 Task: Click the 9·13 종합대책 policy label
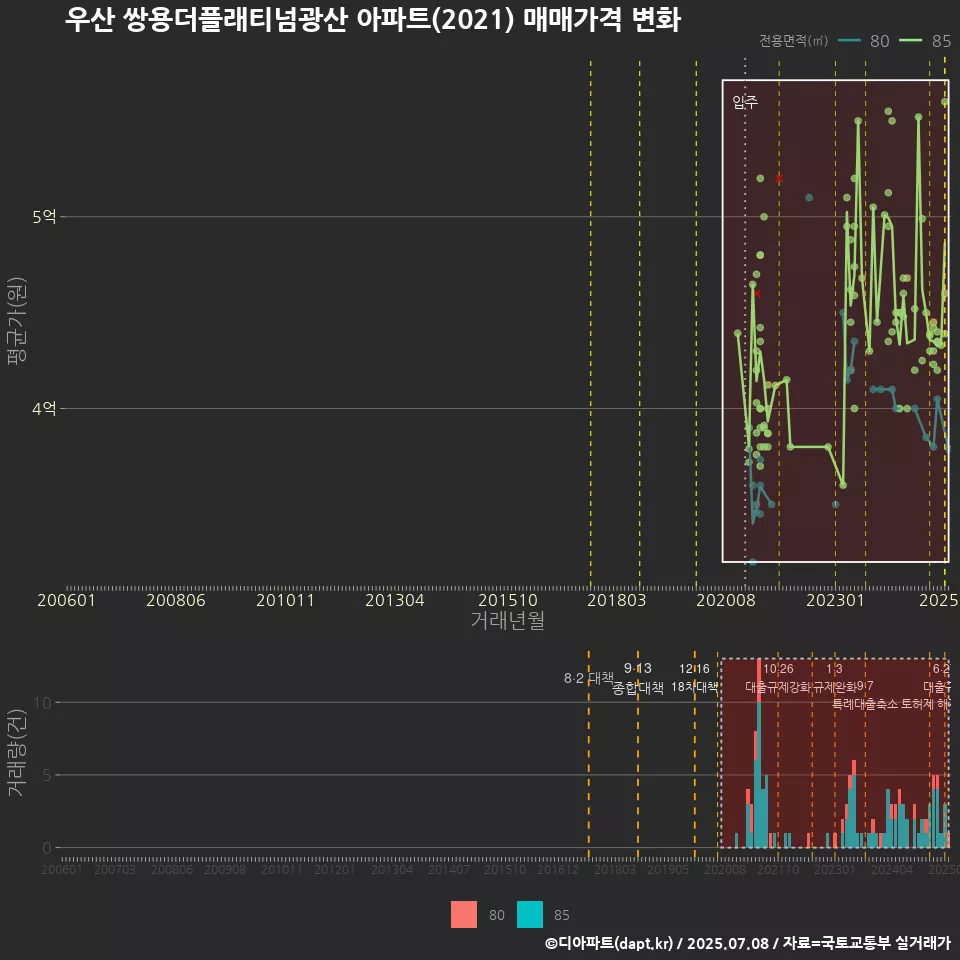click(637, 678)
